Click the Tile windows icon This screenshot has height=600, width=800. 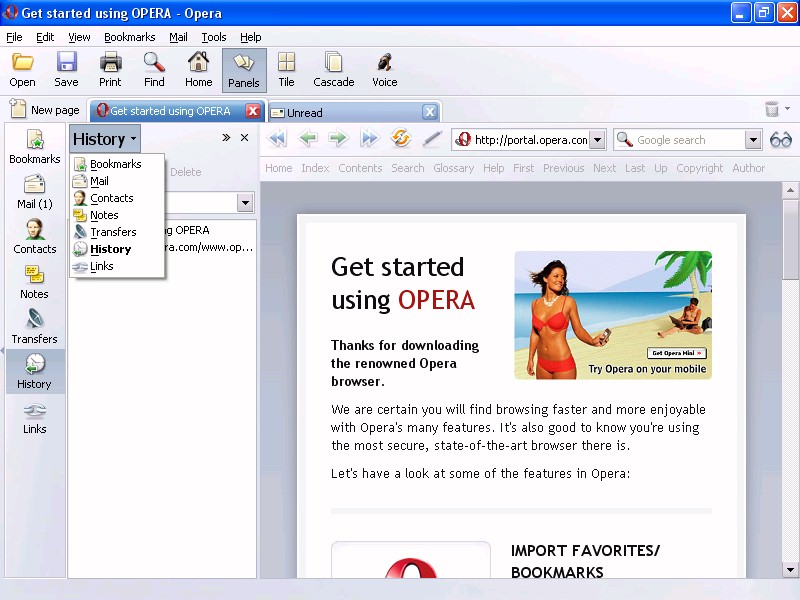click(286, 70)
